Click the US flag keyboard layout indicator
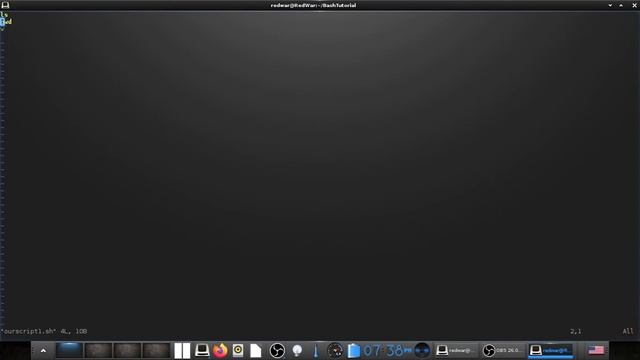The height and width of the screenshot is (360, 640). [596, 350]
